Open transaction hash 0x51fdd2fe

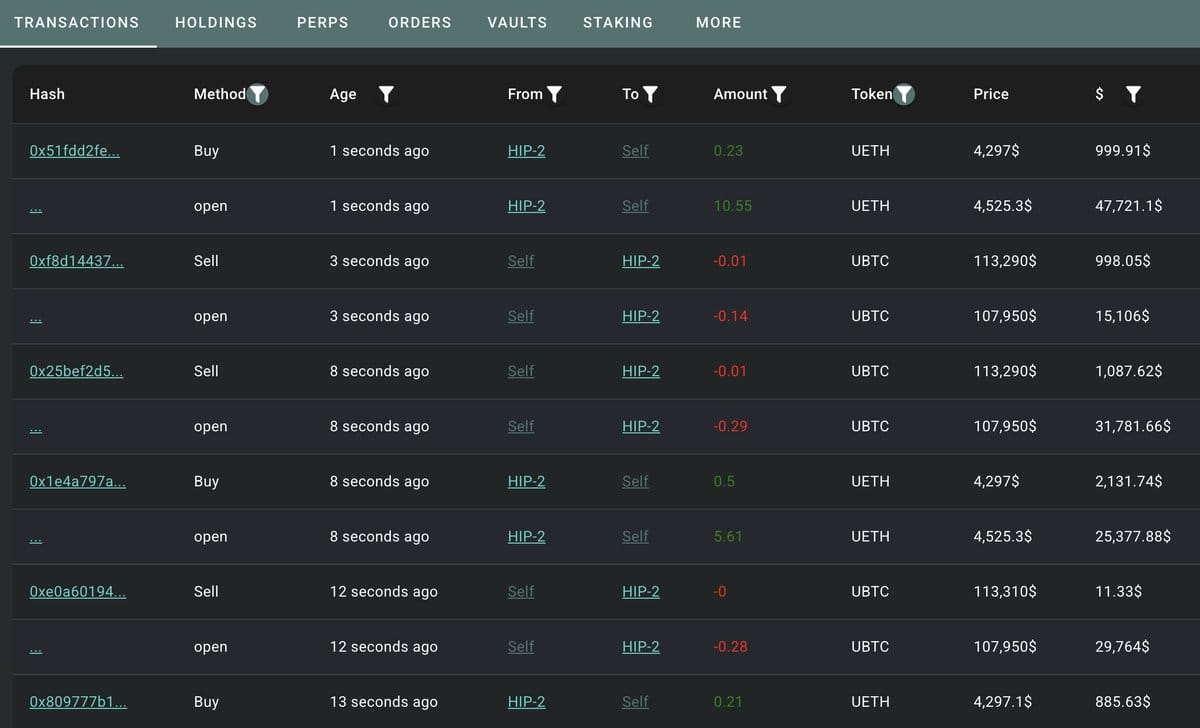(75, 151)
